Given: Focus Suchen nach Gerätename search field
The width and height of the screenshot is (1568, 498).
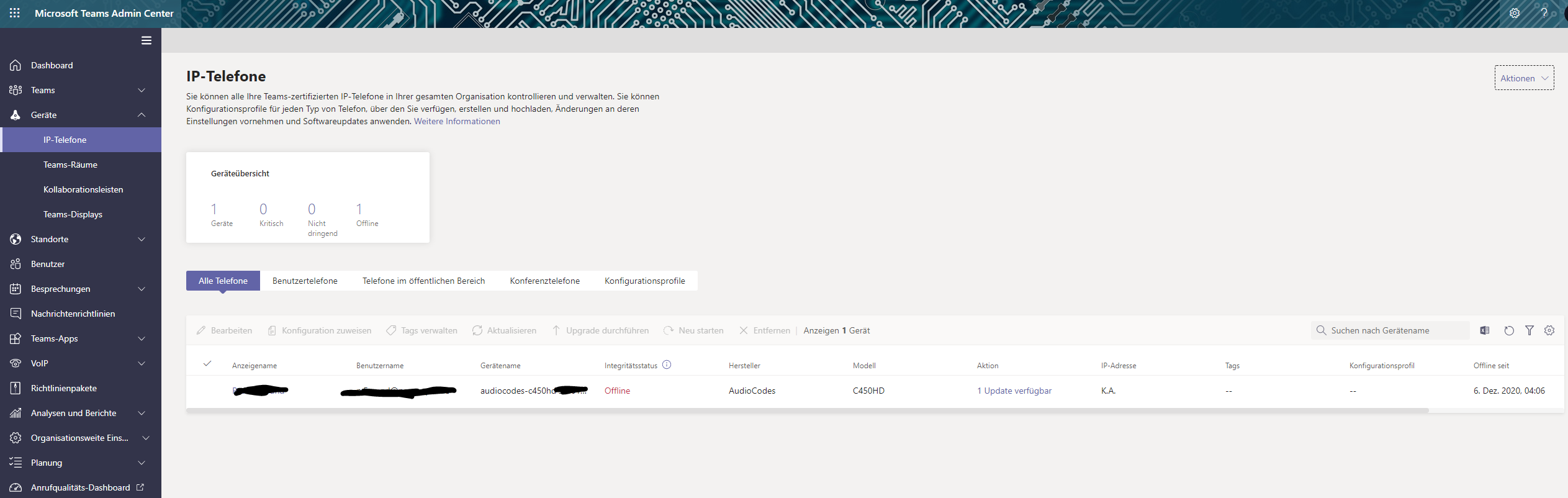Looking at the screenshot, I should tap(1390, 330).
